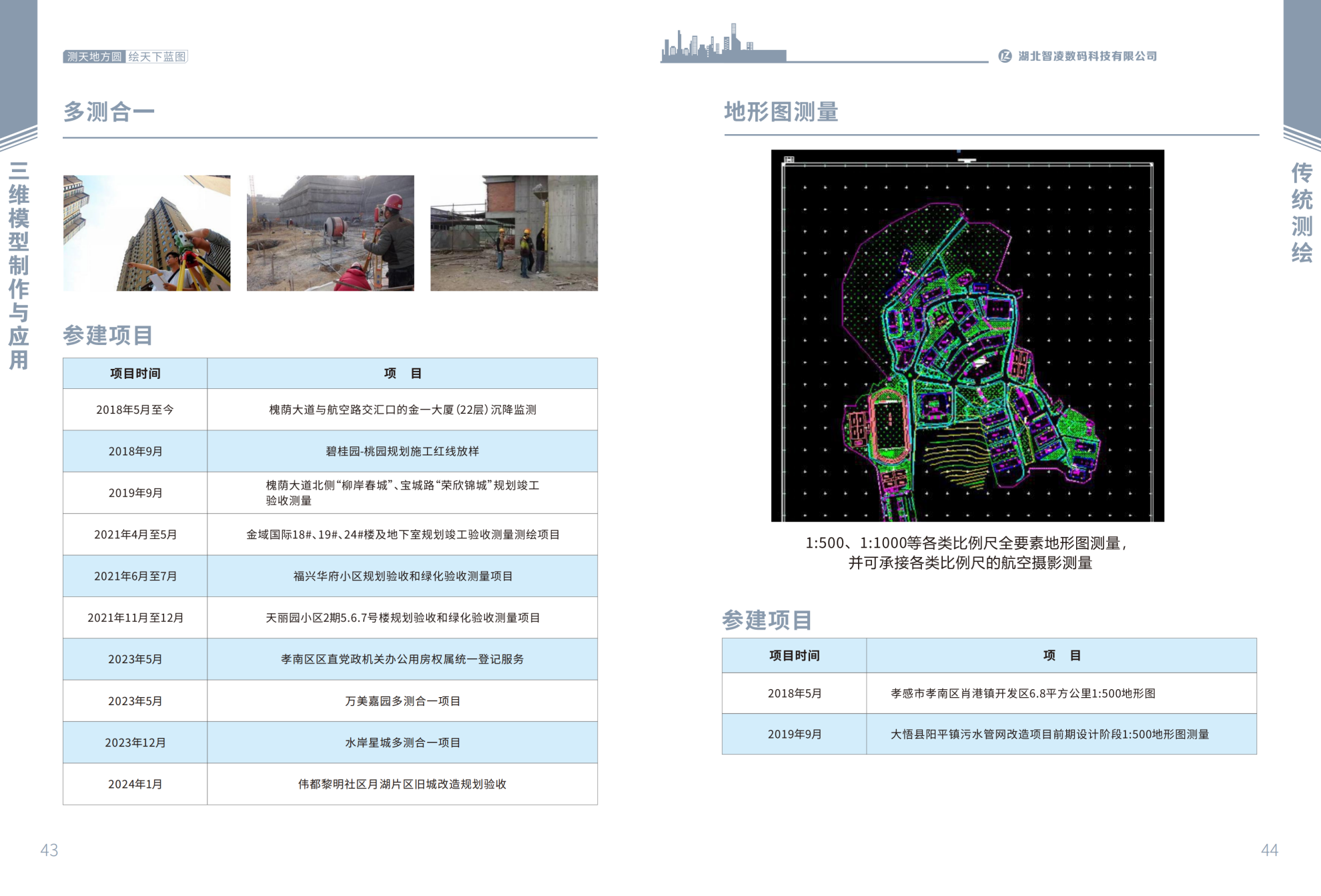Image resolution: width=1321 pixels, height=896 pixels.
Task: Click the 1:500、1:1000 map caption text
Action: [967, 543]
